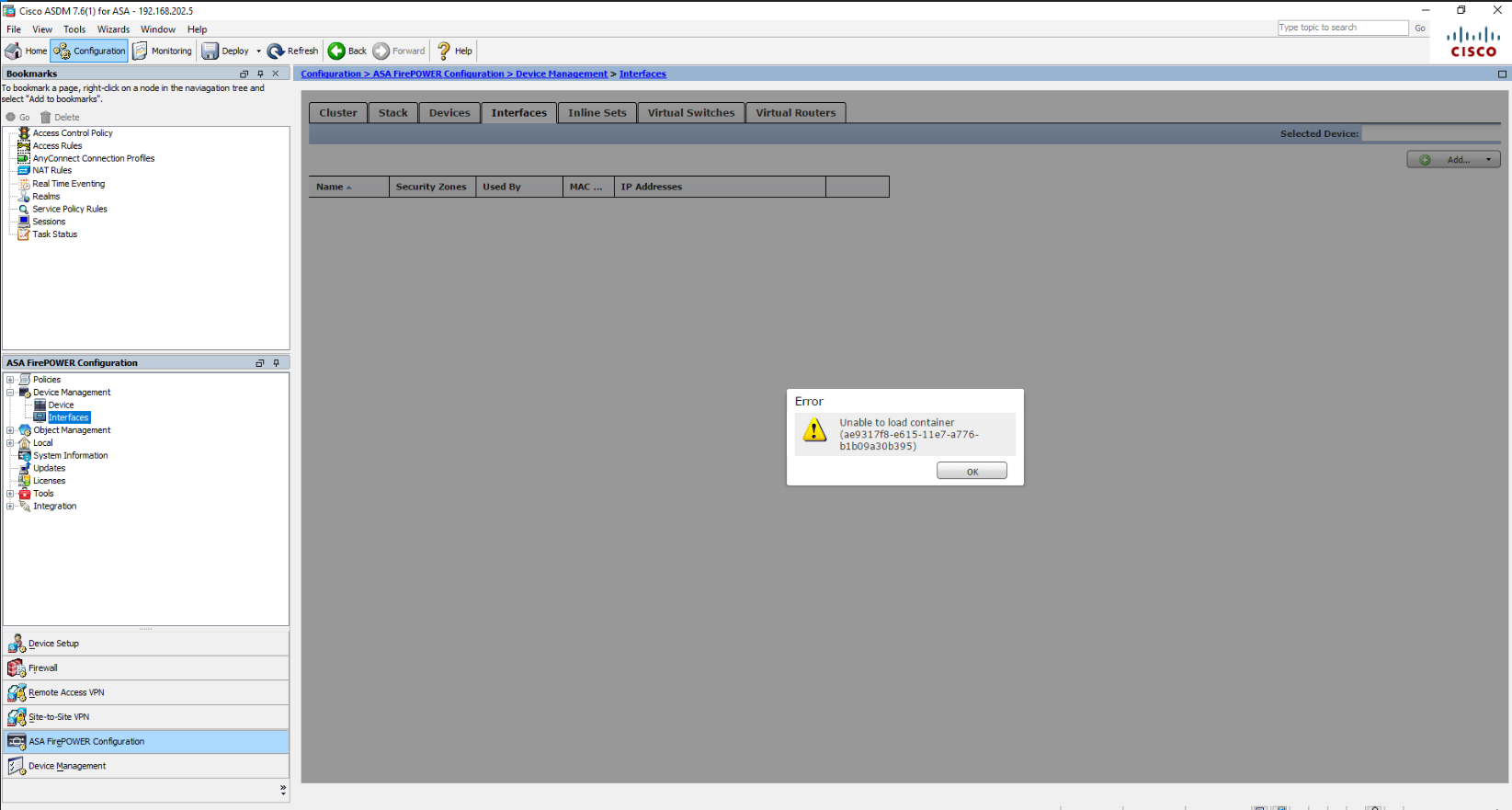Open the Access Rules bookmark

click(57, 146)
